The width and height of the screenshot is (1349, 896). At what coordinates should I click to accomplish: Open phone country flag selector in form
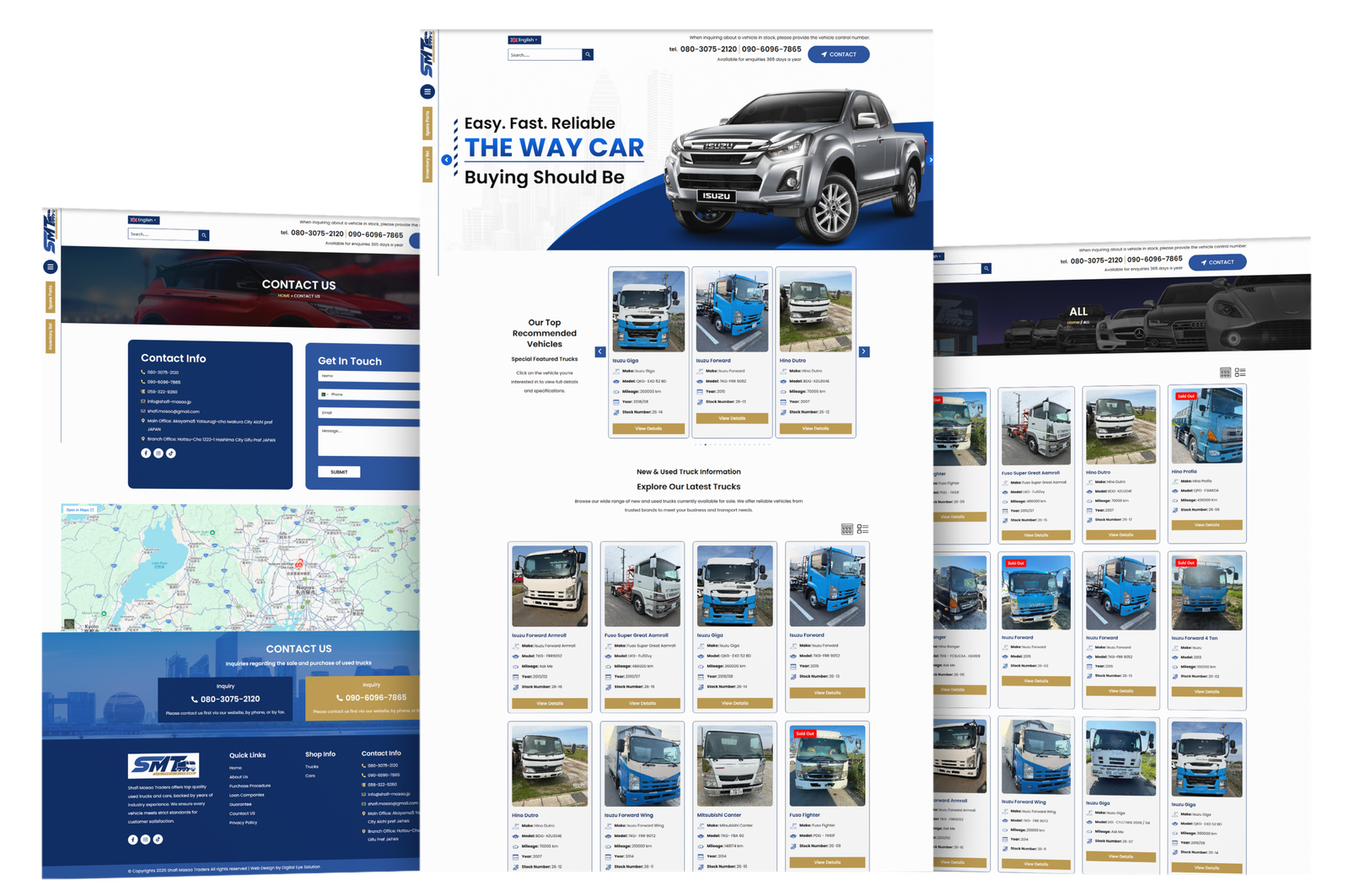tap(325, 394)
